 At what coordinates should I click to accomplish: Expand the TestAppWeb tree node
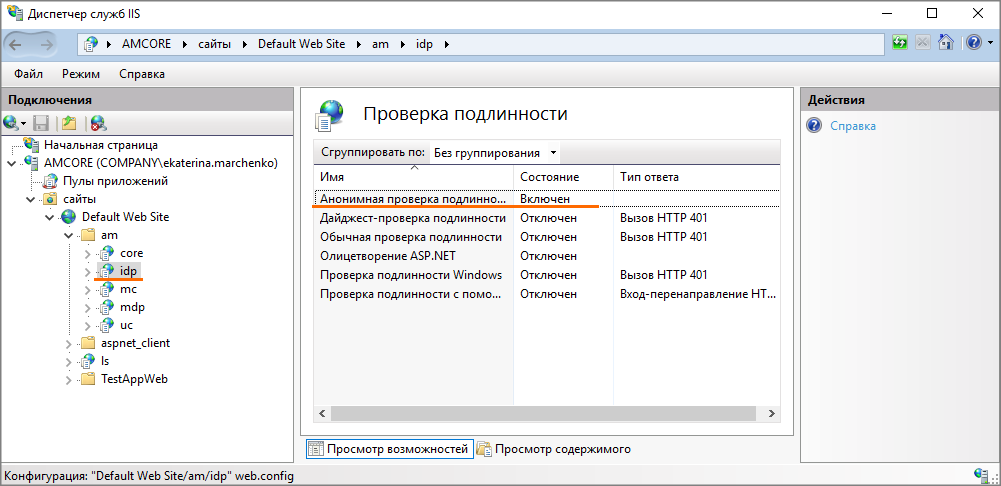[x=69, y=379]
